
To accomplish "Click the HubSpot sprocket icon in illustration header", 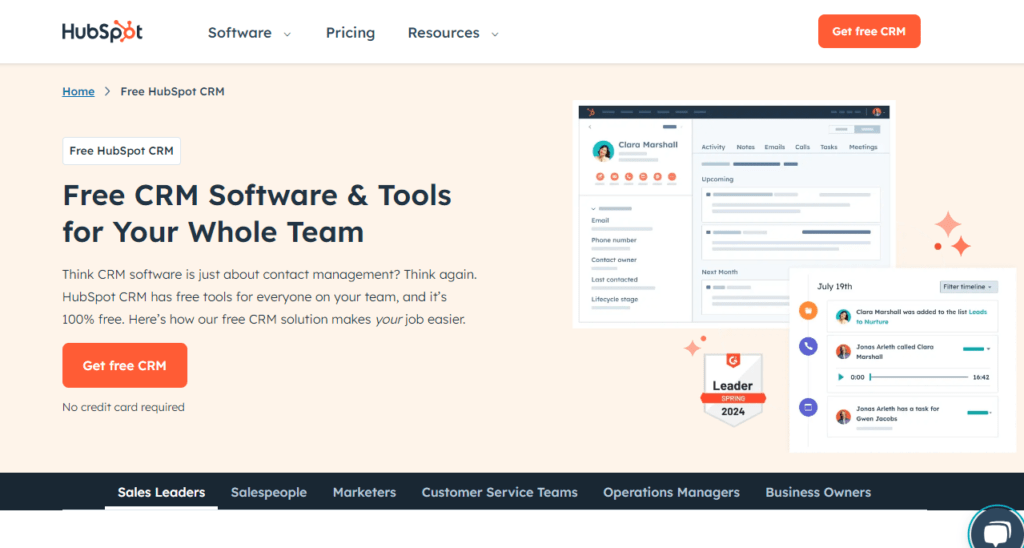I will coord(590,112).
